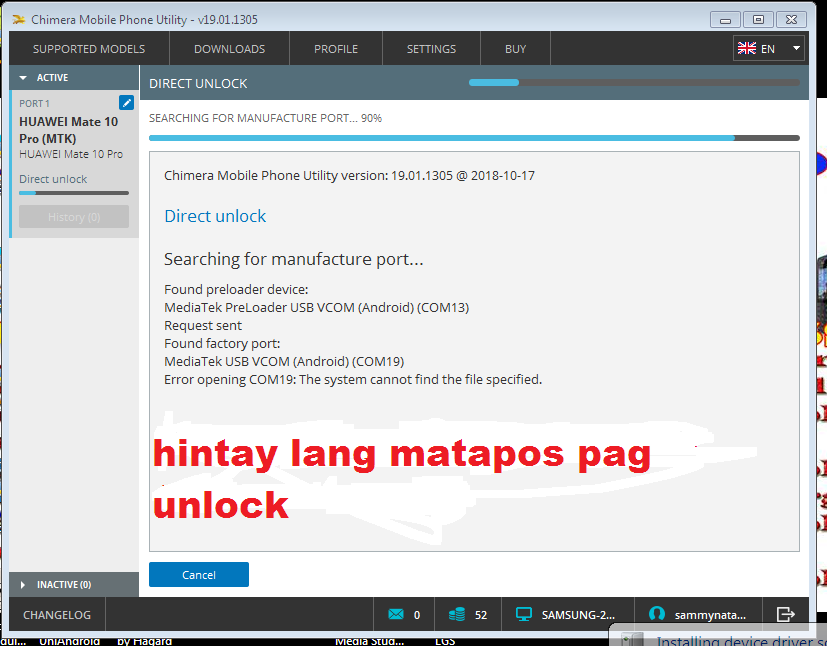Click the 'Request sent' log line

point(203,326)
